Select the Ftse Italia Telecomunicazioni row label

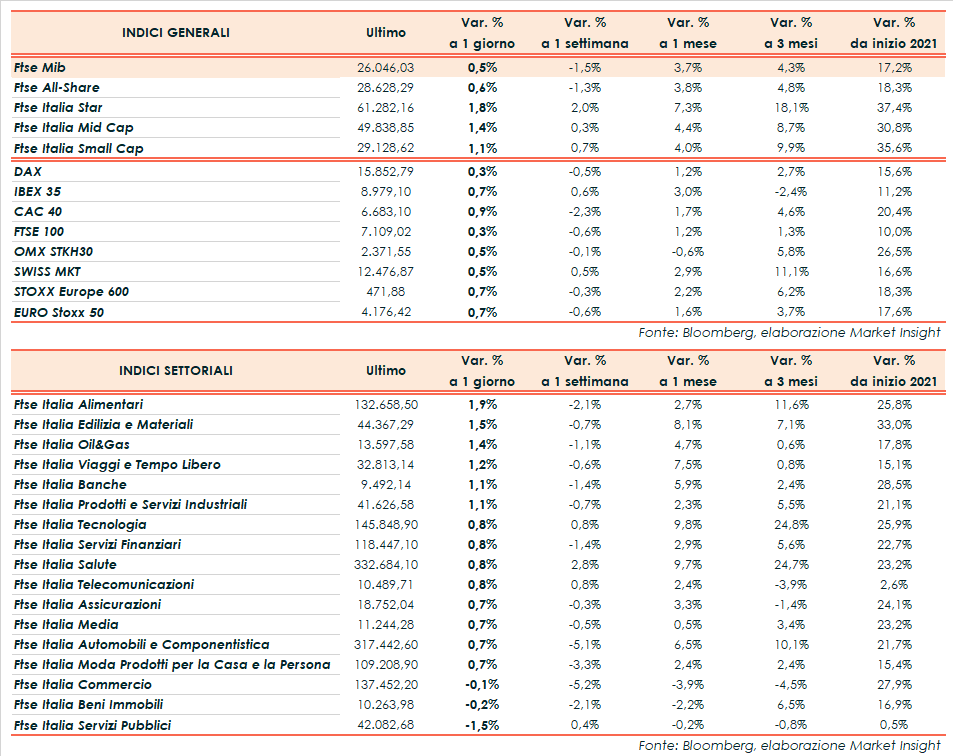click(104, 585)
